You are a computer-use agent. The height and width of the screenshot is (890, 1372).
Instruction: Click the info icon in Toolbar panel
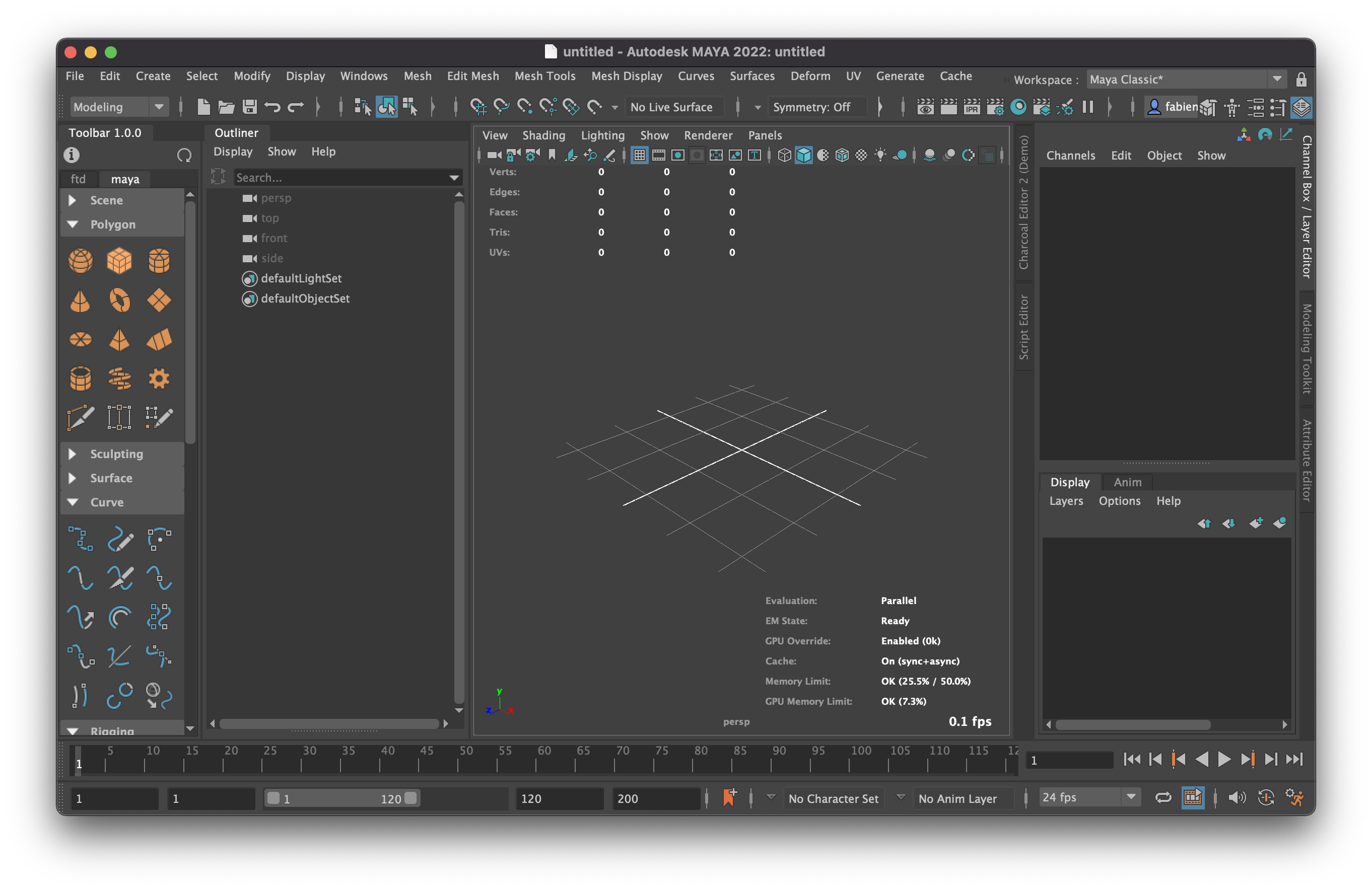coord(72,155)
